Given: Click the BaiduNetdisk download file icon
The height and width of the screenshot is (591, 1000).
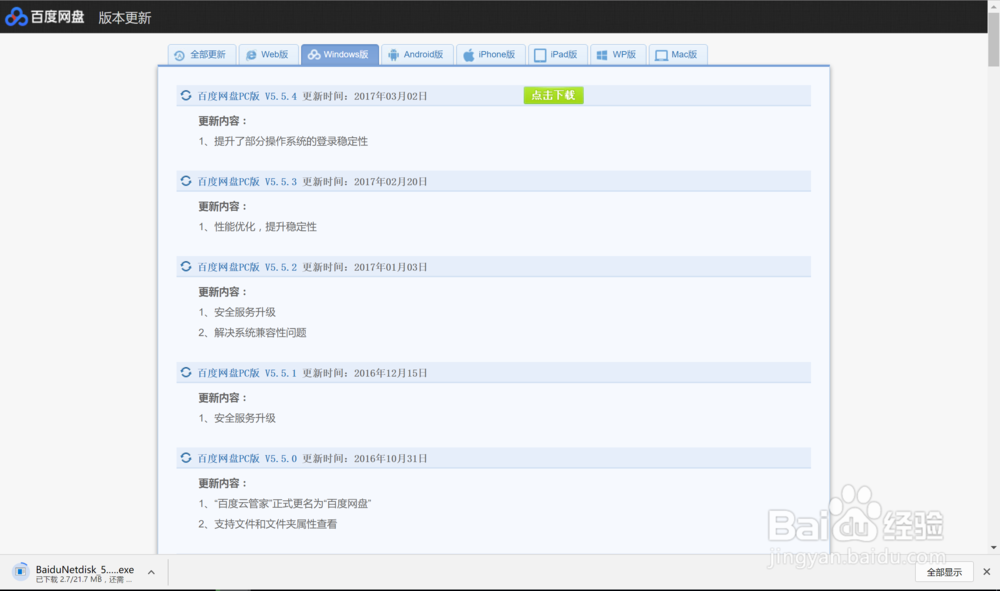Looking at the screenshot, I should [x=20, y=572].
